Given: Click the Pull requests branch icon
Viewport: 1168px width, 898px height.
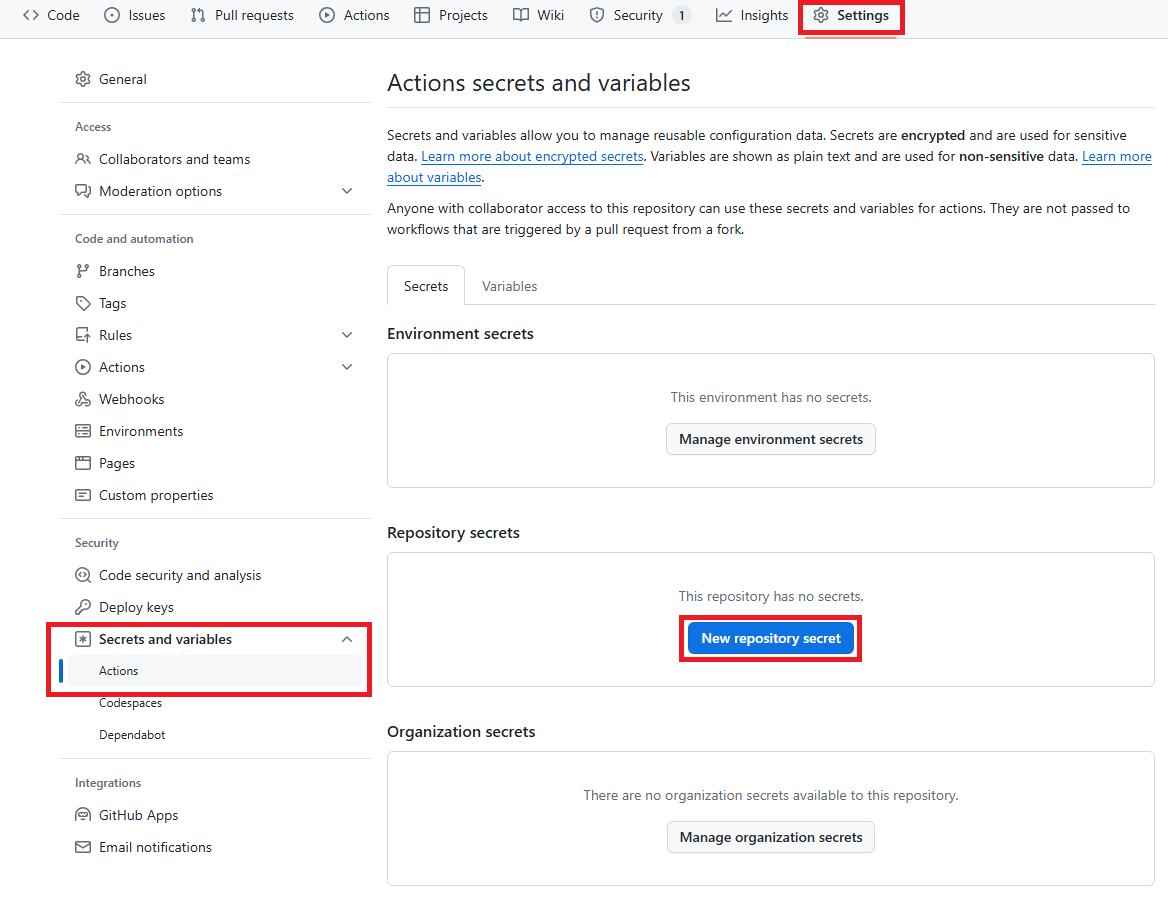Looking at the screenshot, I should pos(197,15).
